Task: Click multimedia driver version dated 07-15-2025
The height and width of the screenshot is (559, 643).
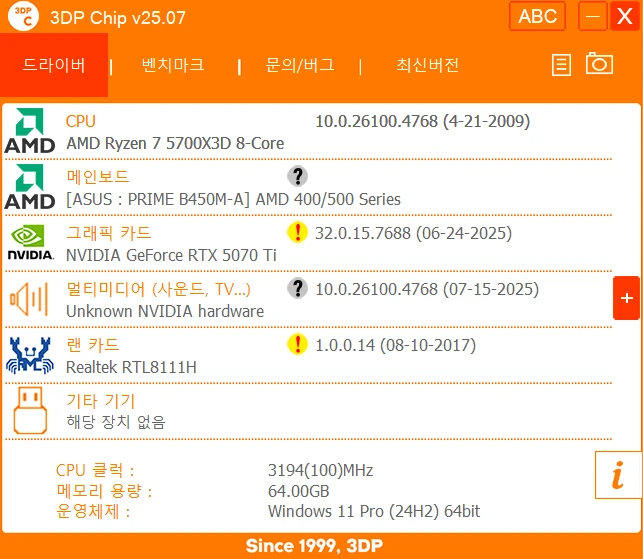Action: 427,289
